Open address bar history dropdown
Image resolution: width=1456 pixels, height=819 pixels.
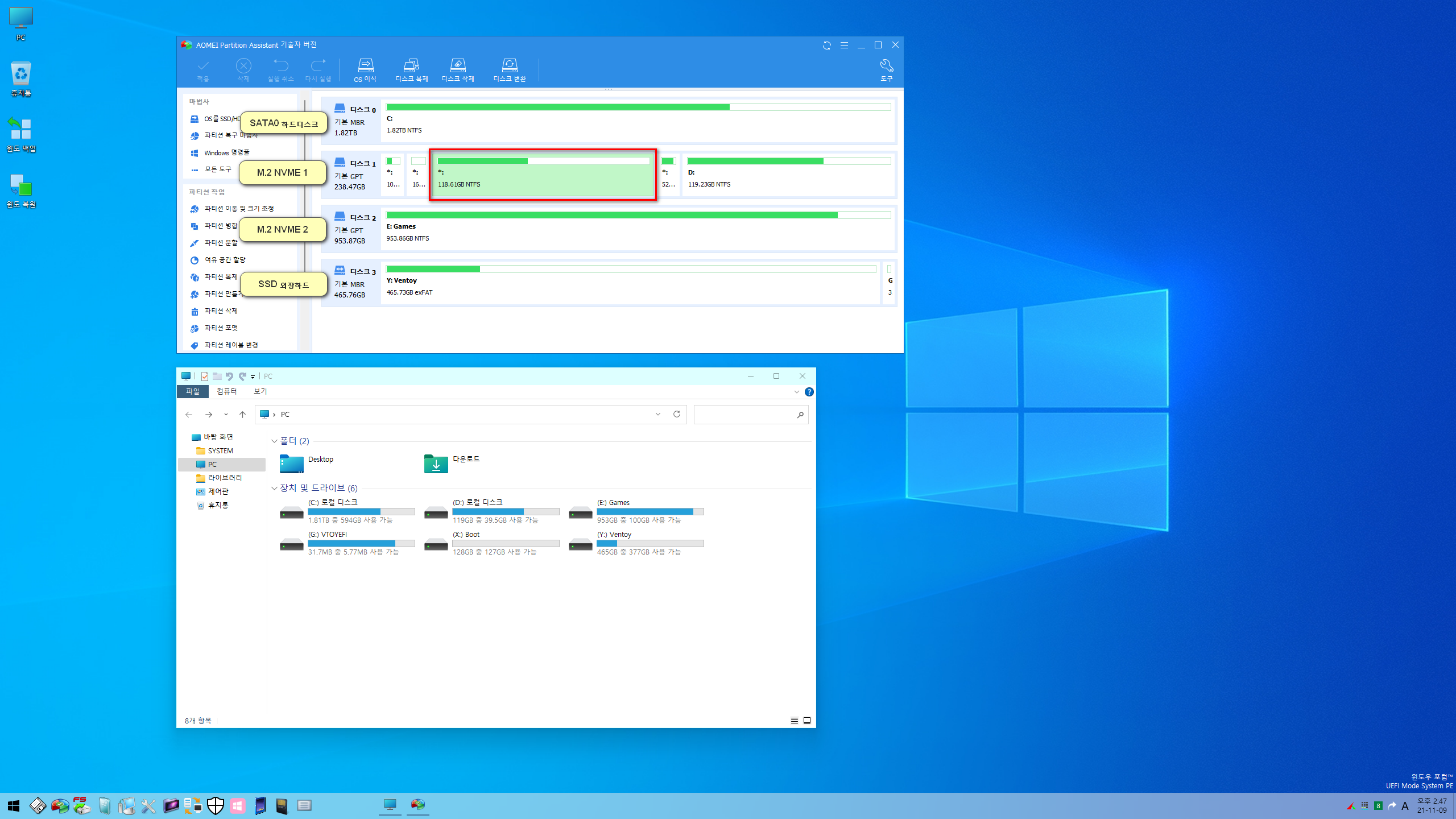658,414
